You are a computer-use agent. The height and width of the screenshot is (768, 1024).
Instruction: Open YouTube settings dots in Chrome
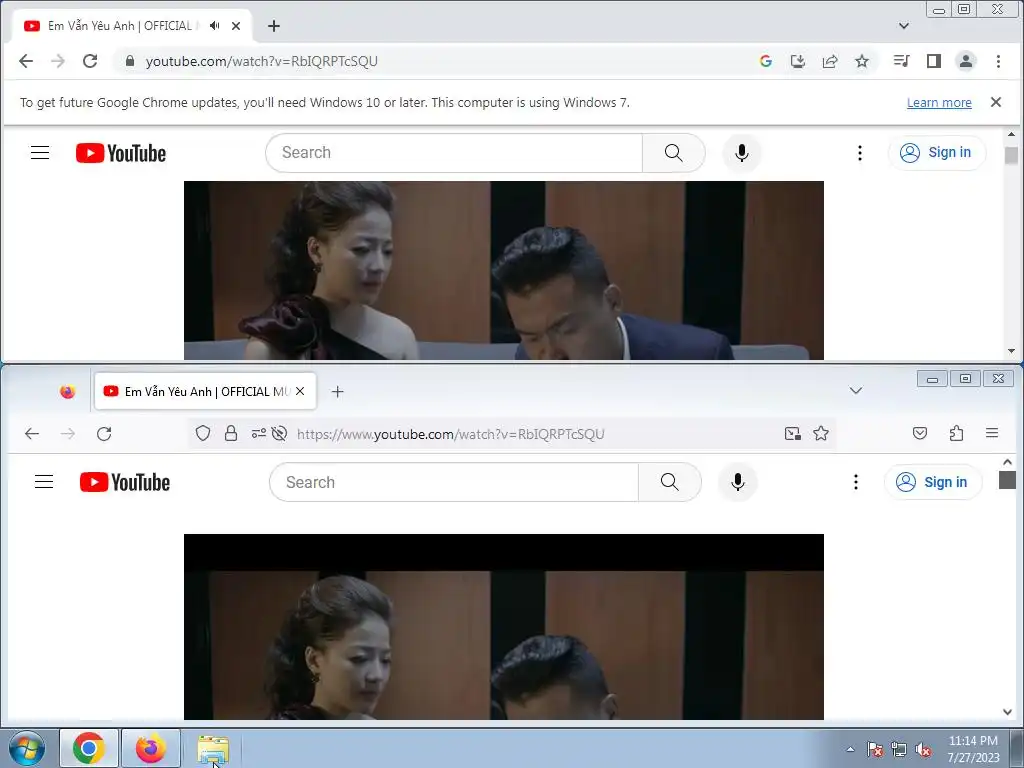(x=859, y=153)
